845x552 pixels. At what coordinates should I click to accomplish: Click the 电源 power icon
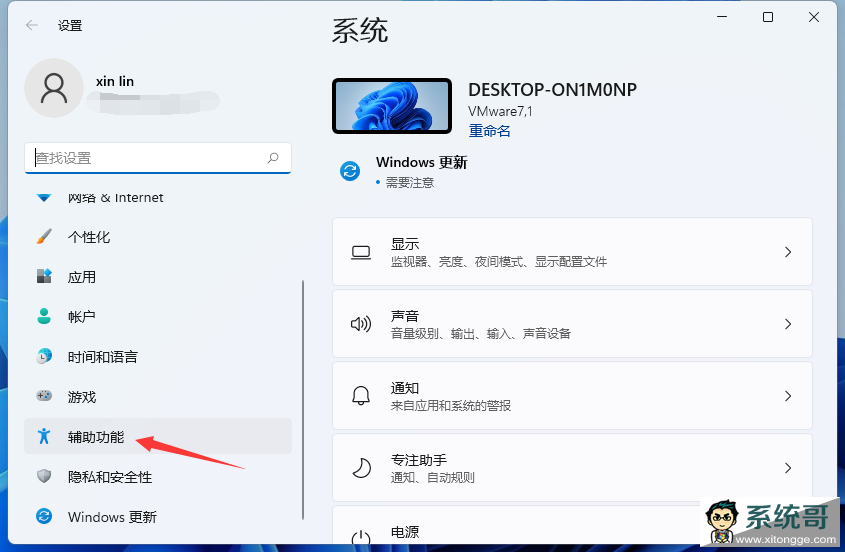tap(361, 538)
